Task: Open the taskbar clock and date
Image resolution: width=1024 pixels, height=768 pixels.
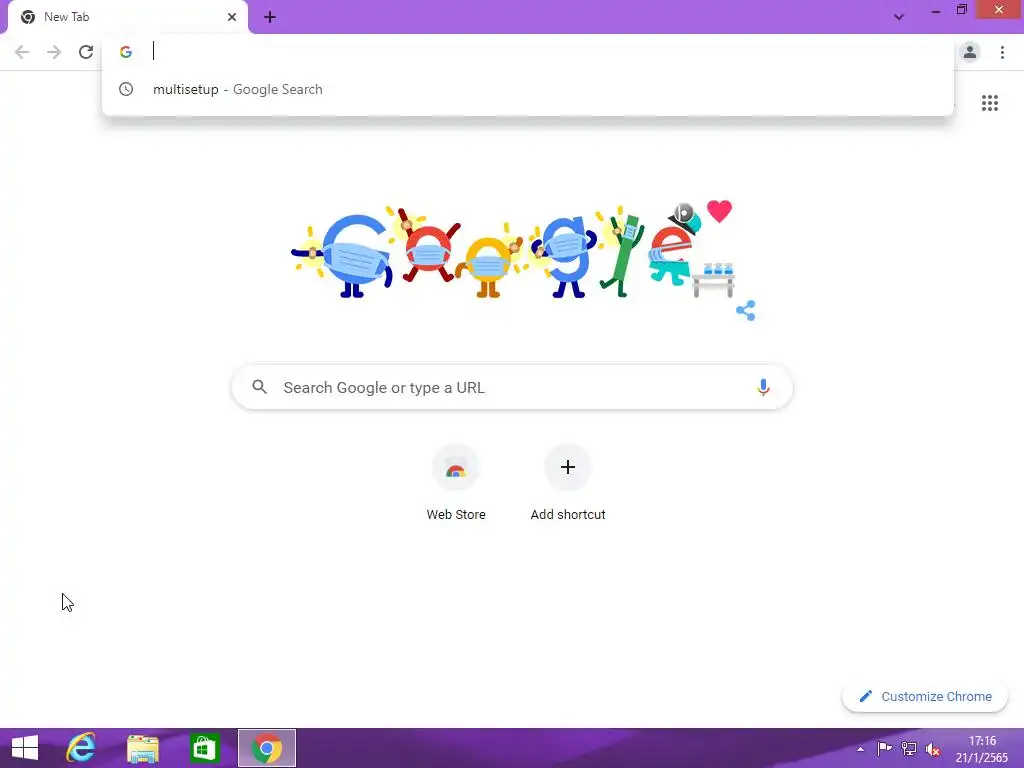Action: 982,749
